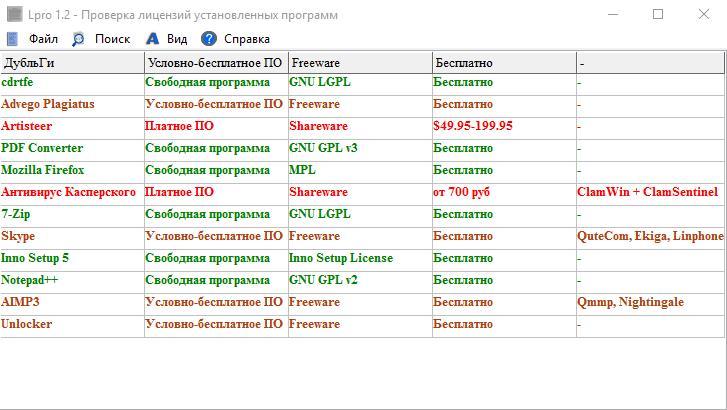Click the Файл menu icon
Image resolution: width=727 pixels, height=410 pixels.
coord(13,39)
